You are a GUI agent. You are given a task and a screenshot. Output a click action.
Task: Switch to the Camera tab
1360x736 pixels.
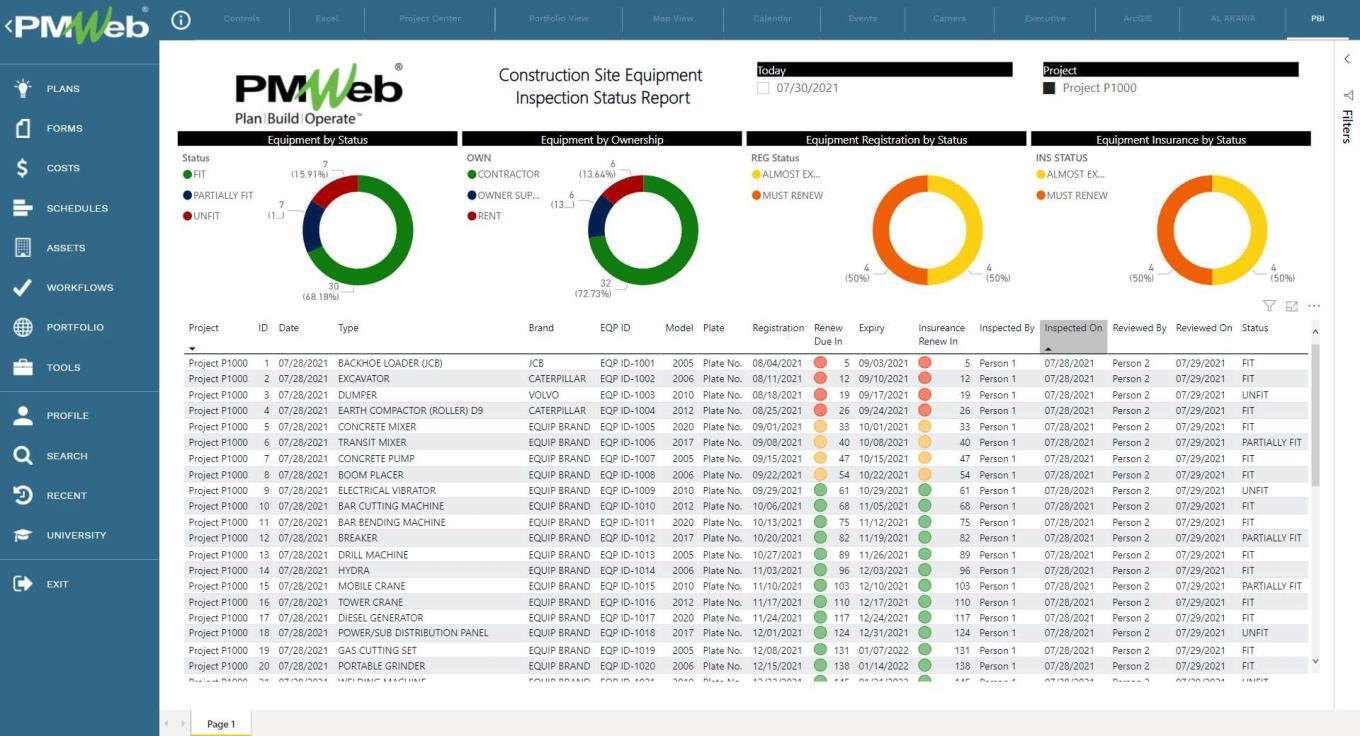(950, 19)
